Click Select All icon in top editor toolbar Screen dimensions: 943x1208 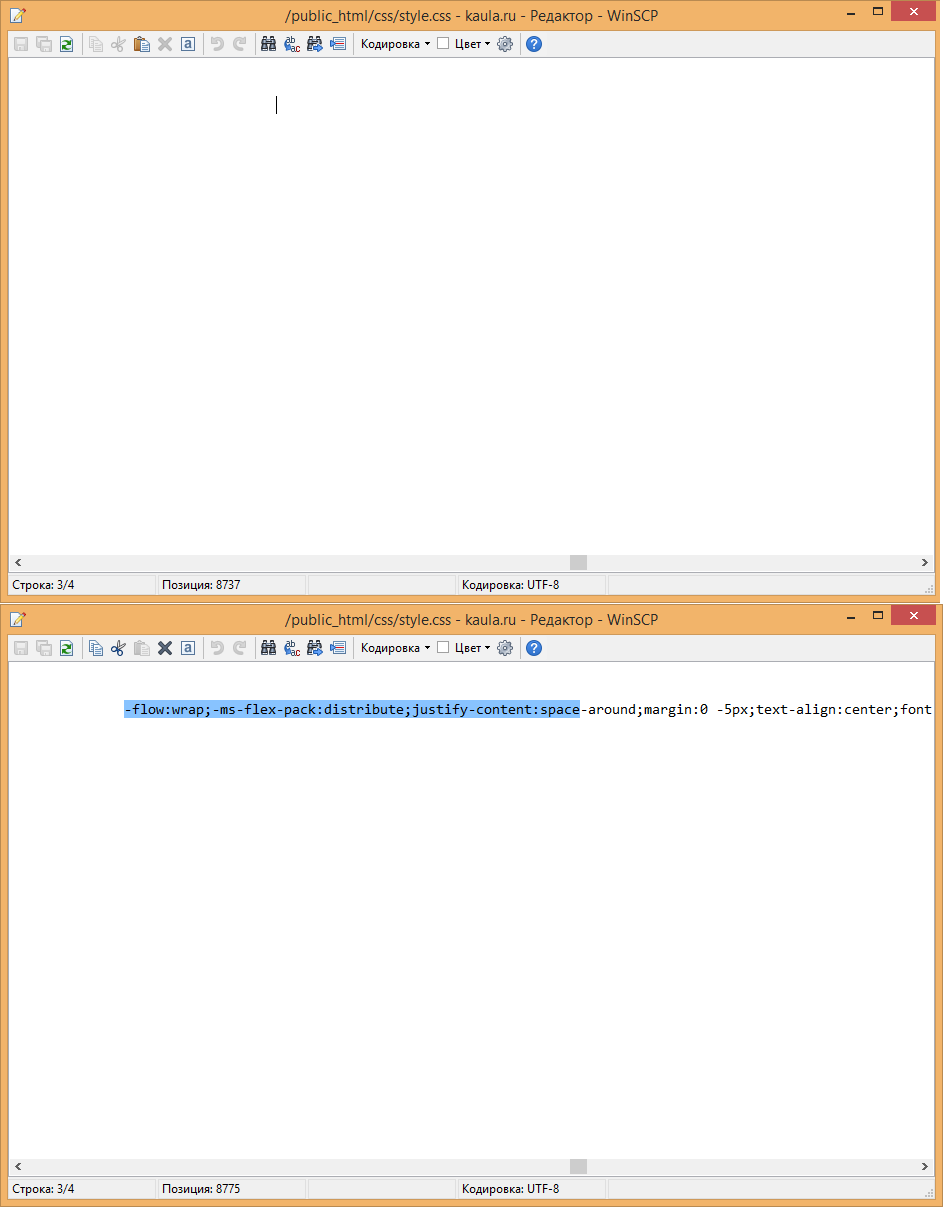[x=188, y=44]
